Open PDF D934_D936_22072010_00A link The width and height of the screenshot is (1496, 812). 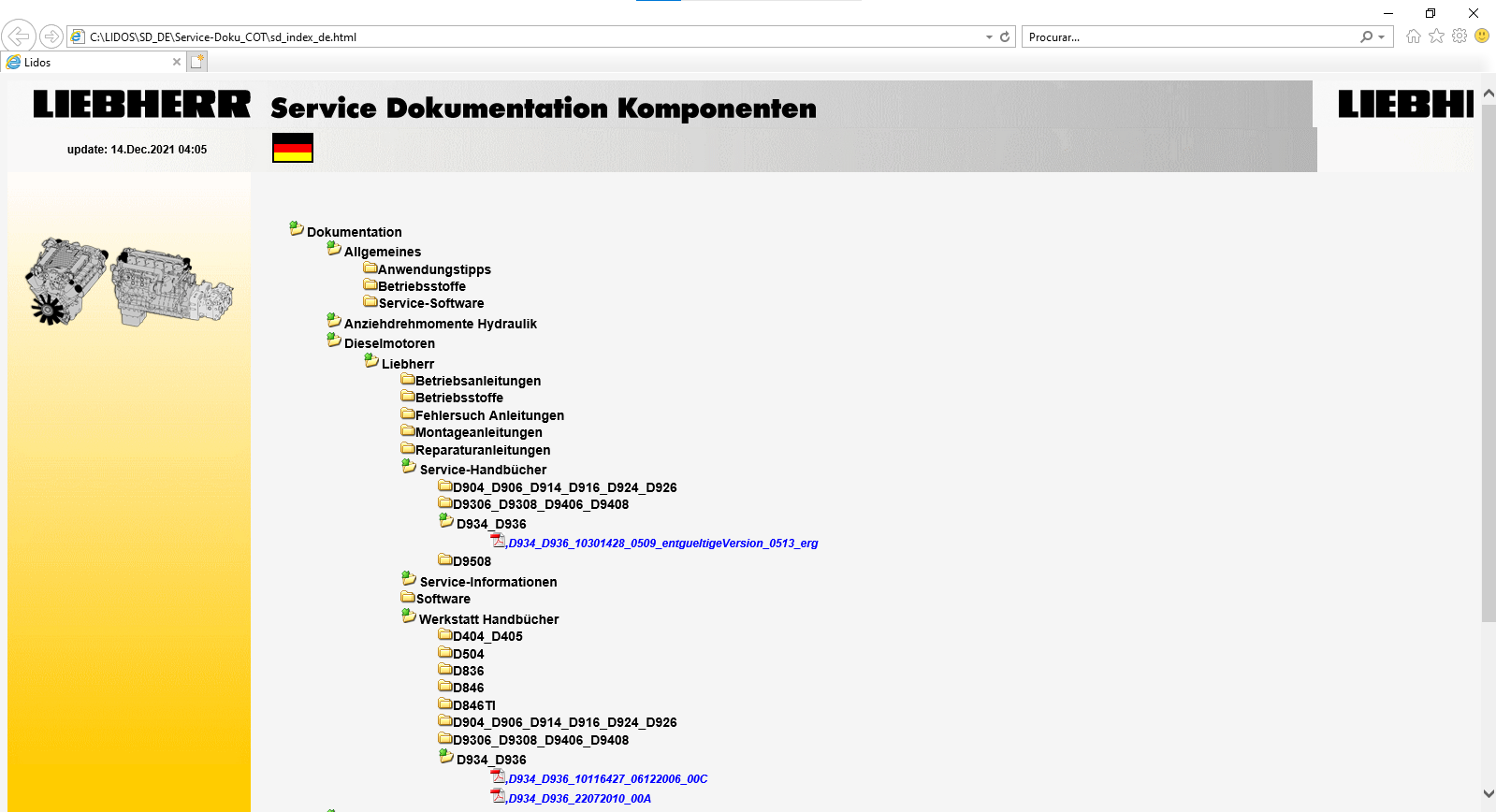click(x=580, y=799)
